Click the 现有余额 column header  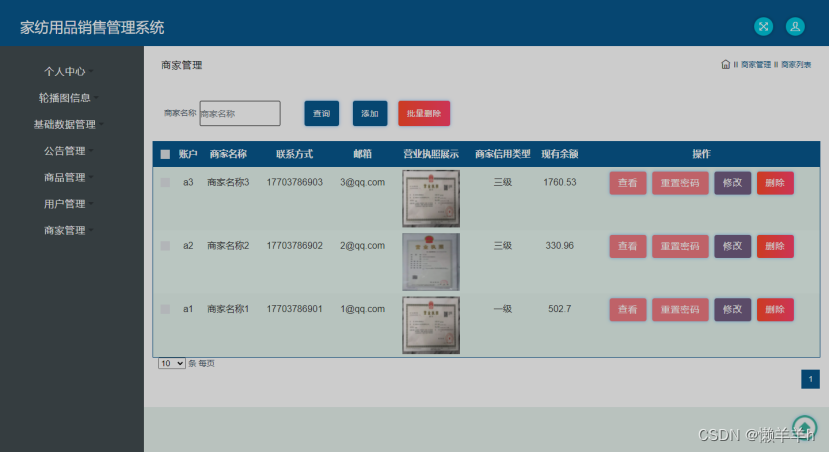(x=560, y=154)
